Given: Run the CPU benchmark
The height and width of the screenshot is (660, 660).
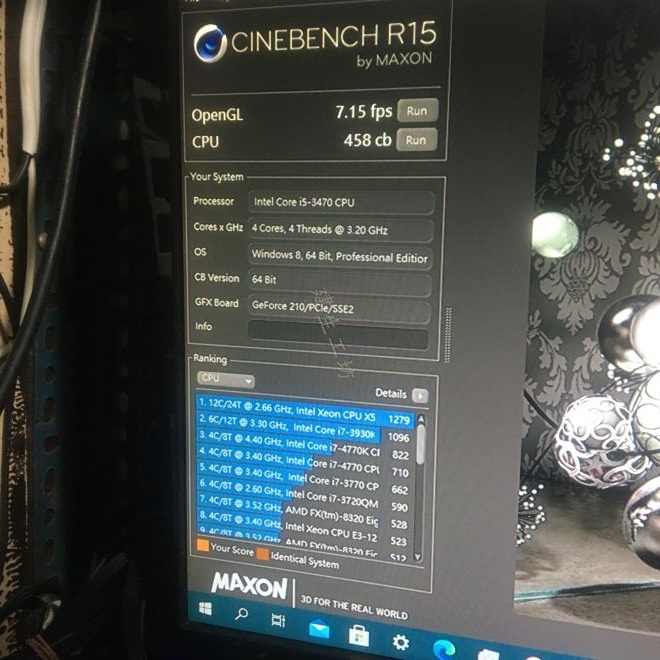Looking at the screenshot, I should coord(416,140).
